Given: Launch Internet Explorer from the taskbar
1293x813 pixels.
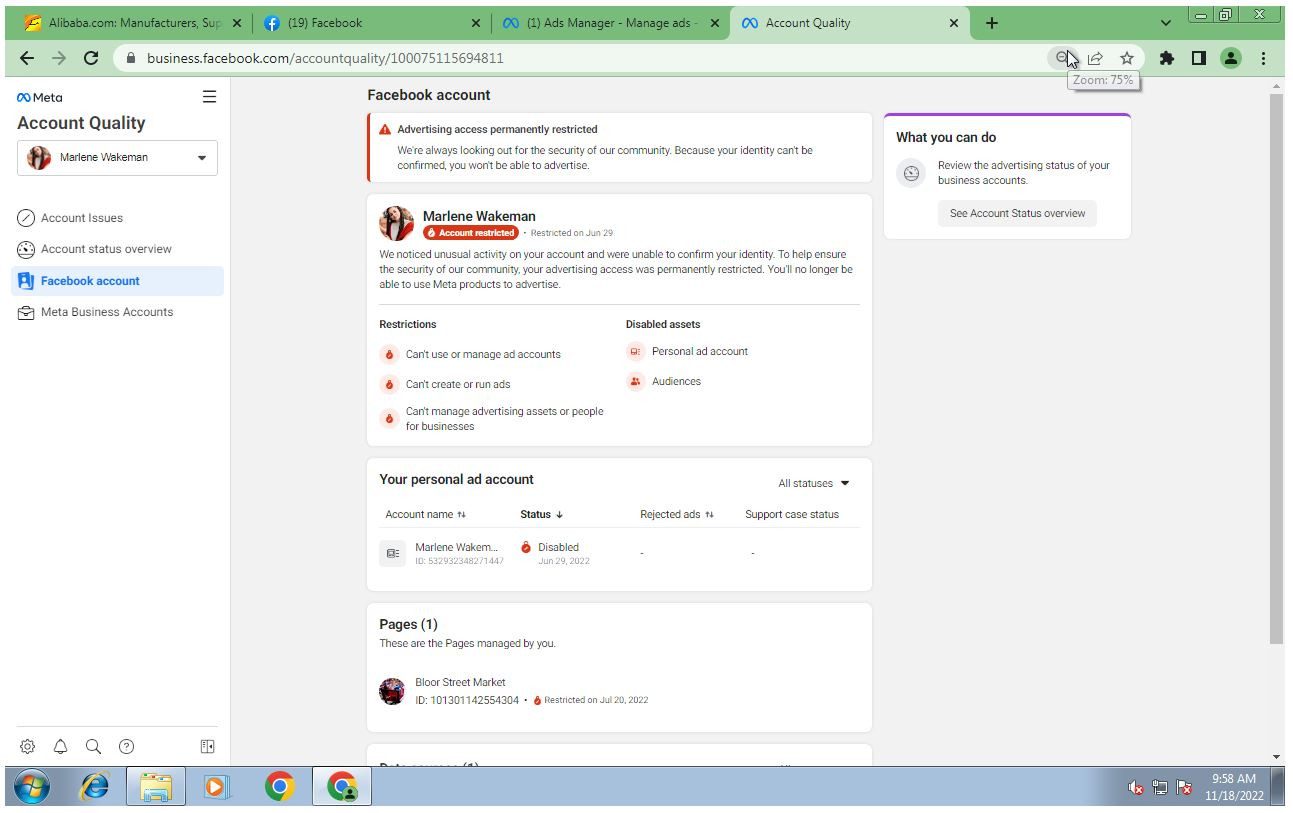Looking at the screenshot, I should 97,788.
